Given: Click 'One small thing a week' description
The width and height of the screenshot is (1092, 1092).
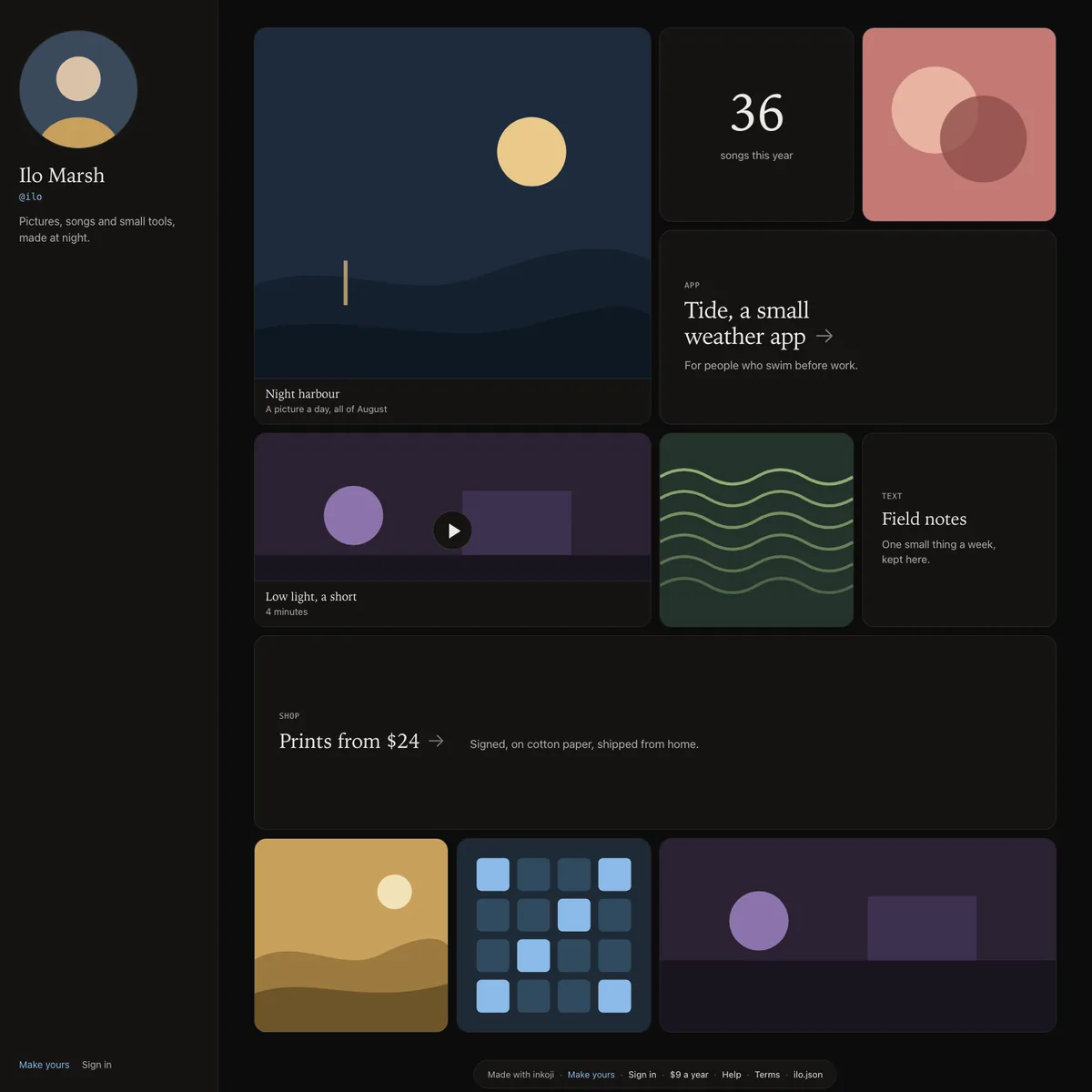Looking at the screenshot, I should click(938, 552).
